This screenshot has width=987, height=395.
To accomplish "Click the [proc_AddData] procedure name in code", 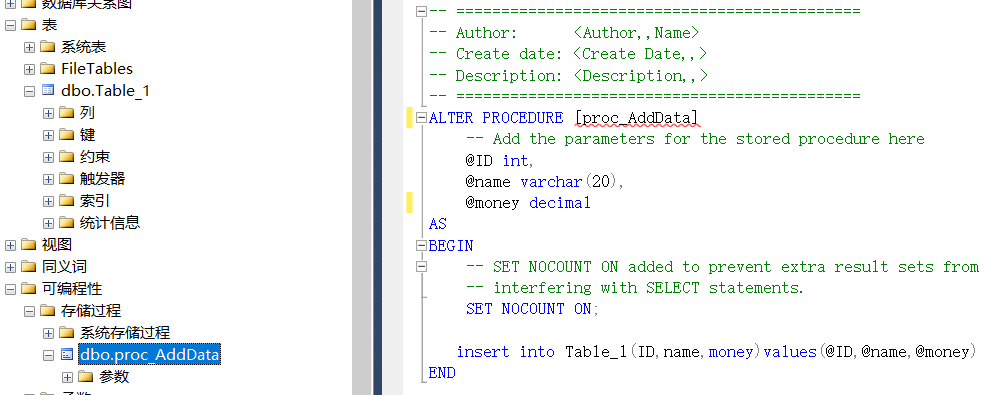I will (636, 118).
